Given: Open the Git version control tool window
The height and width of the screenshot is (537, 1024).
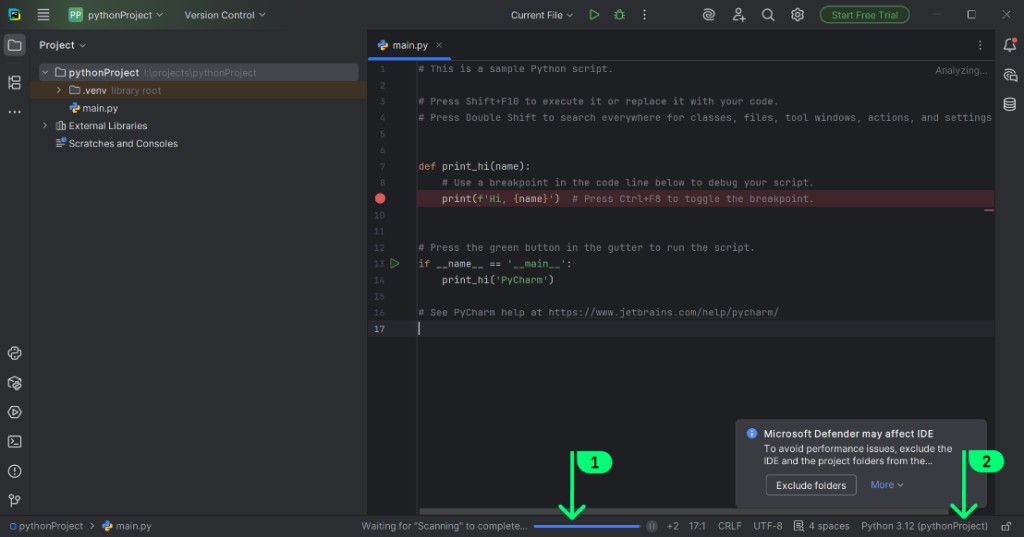Looking at the screenshot, I should click(x=14, y=500).
